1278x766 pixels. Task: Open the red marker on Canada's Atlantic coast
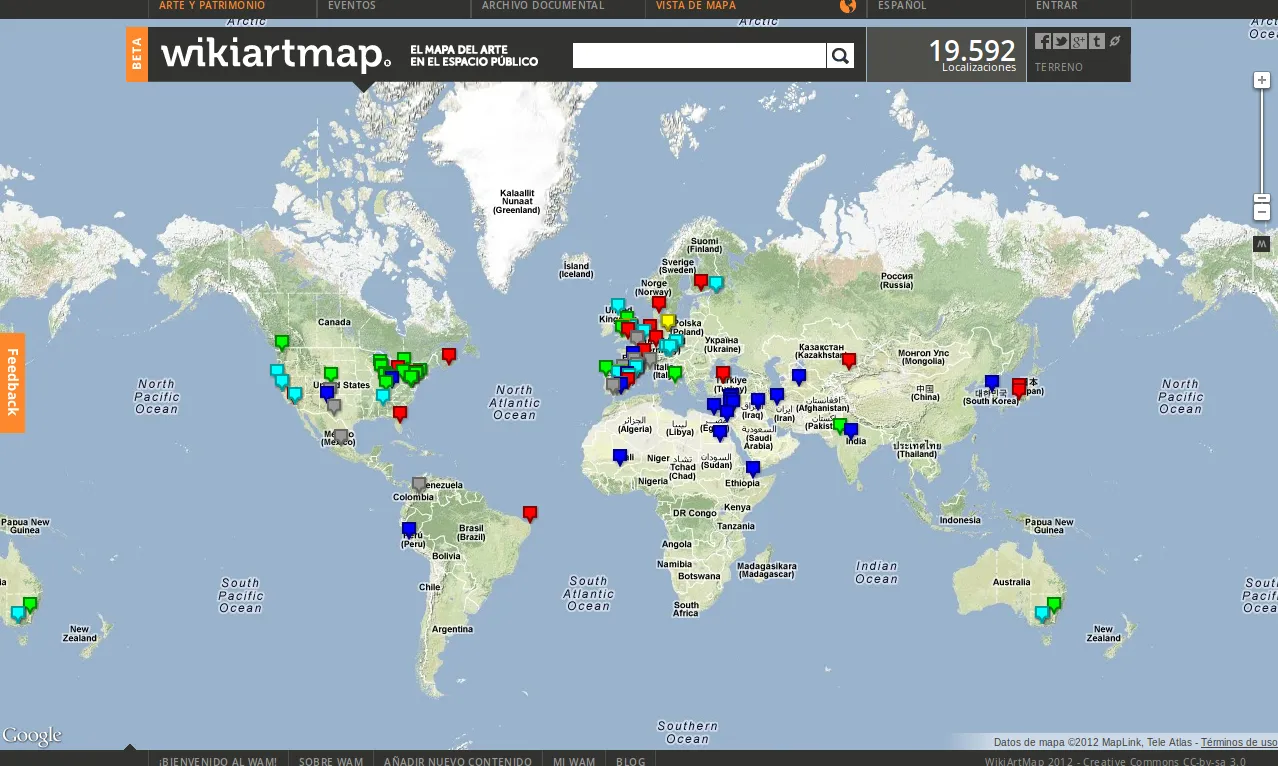pos(449,355)
